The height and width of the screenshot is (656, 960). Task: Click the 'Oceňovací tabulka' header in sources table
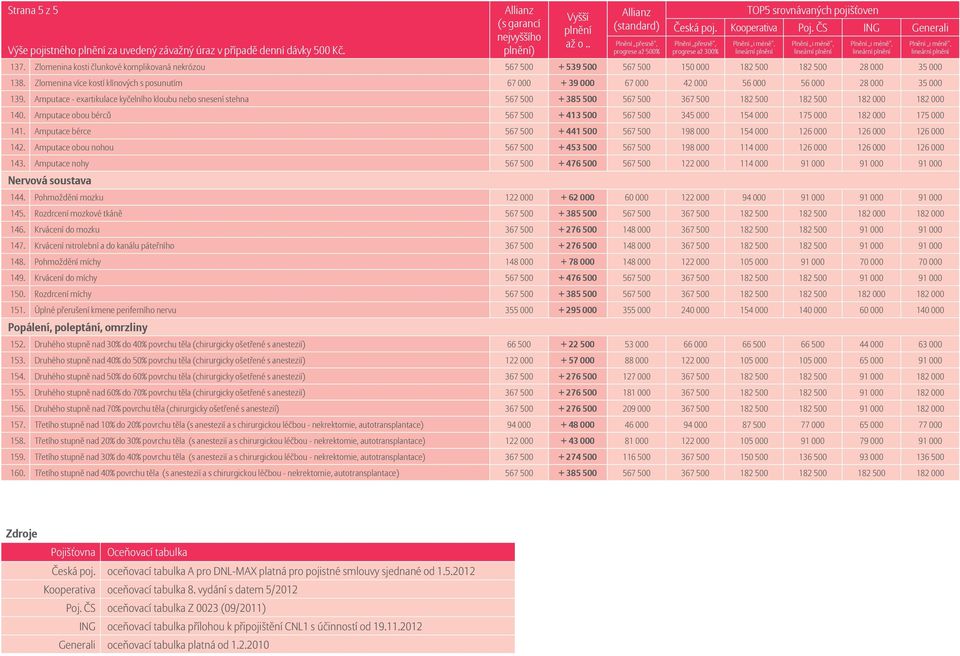(x=147, y=552)
